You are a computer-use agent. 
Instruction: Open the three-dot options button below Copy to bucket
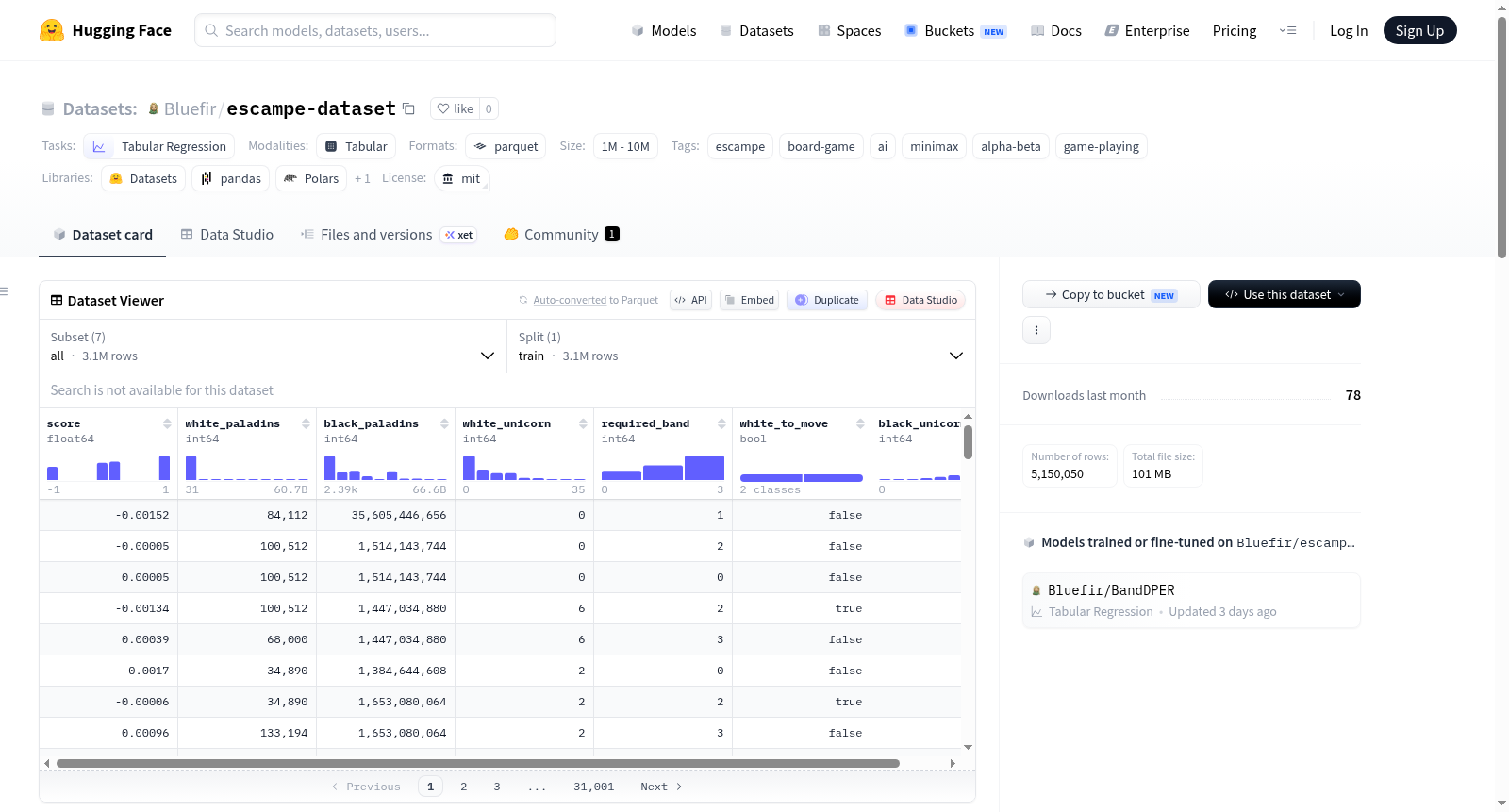point(1036,330)
